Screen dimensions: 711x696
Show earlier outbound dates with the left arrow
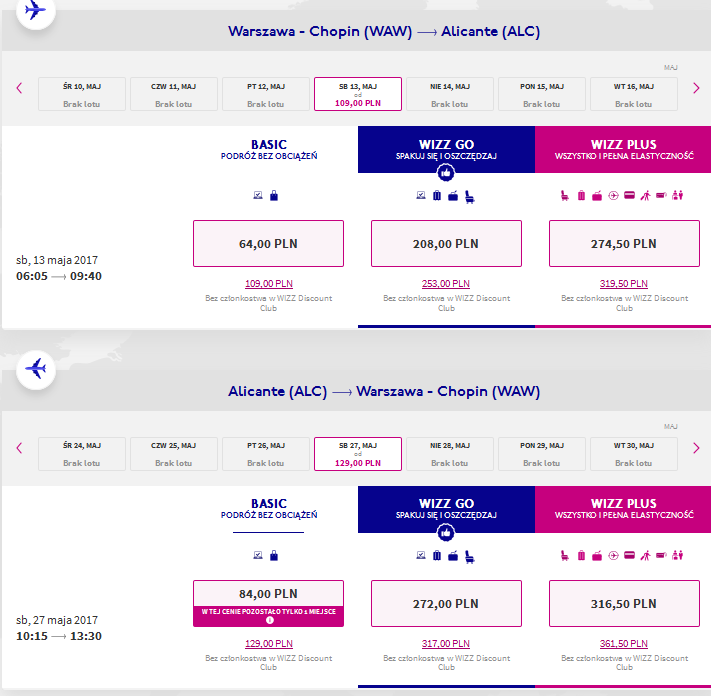[x=19, y=88]
